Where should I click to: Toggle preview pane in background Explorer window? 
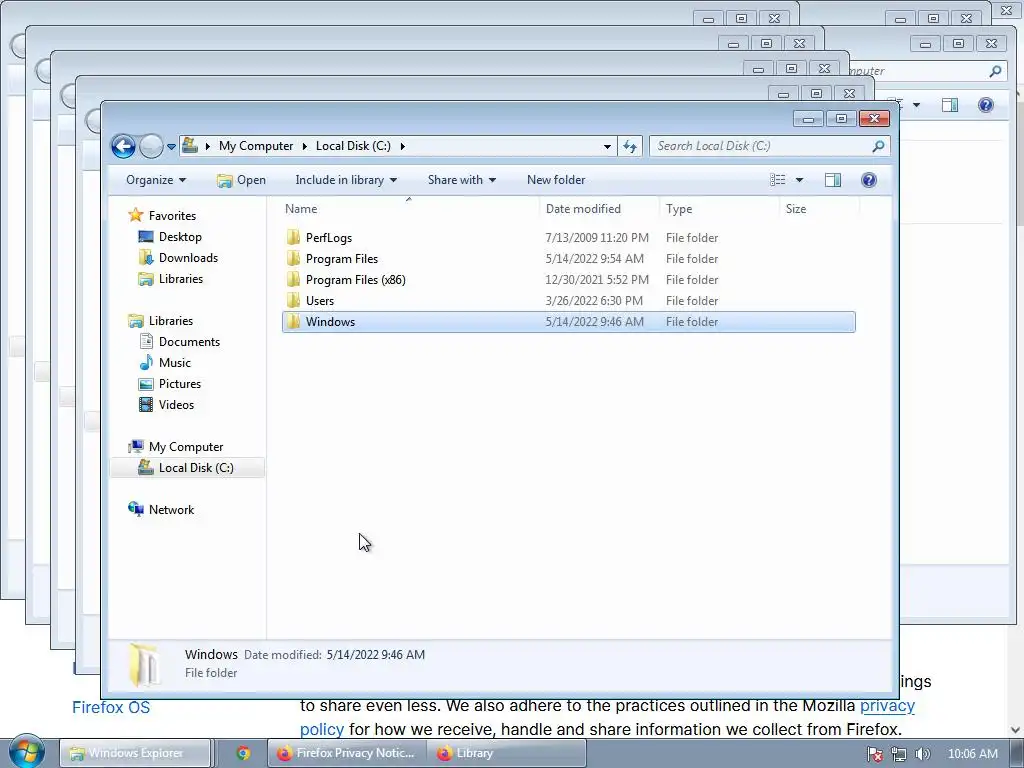coord(950,105)
